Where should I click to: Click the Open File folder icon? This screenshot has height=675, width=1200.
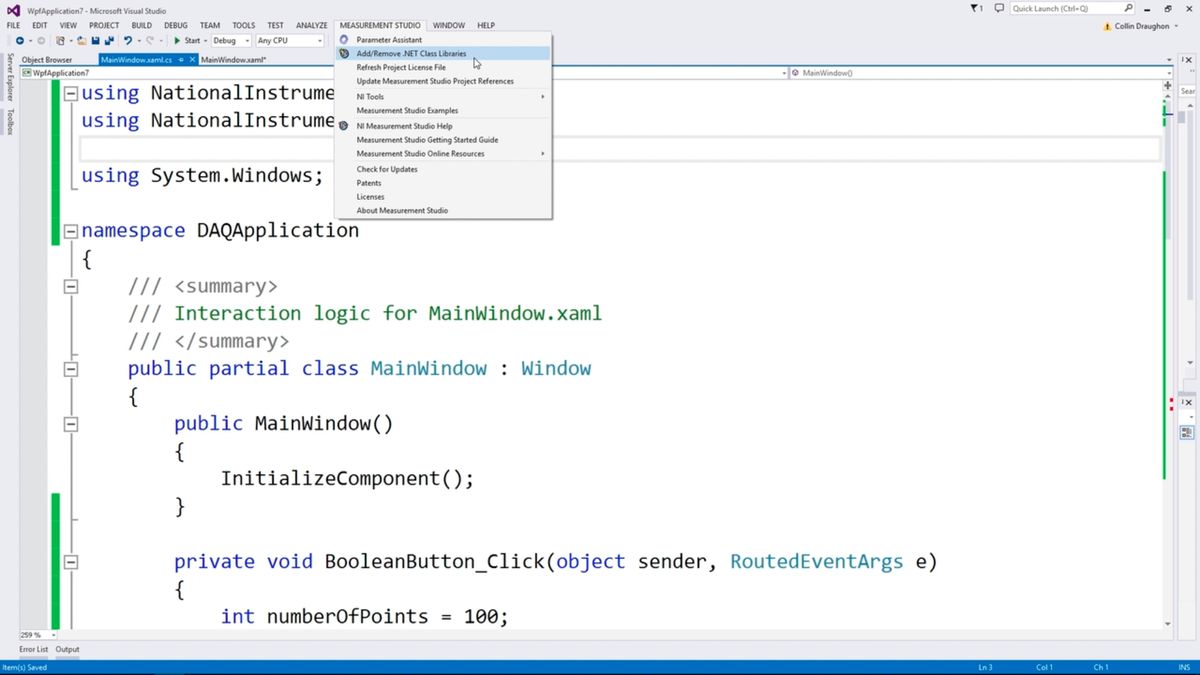tap(81, 41)
